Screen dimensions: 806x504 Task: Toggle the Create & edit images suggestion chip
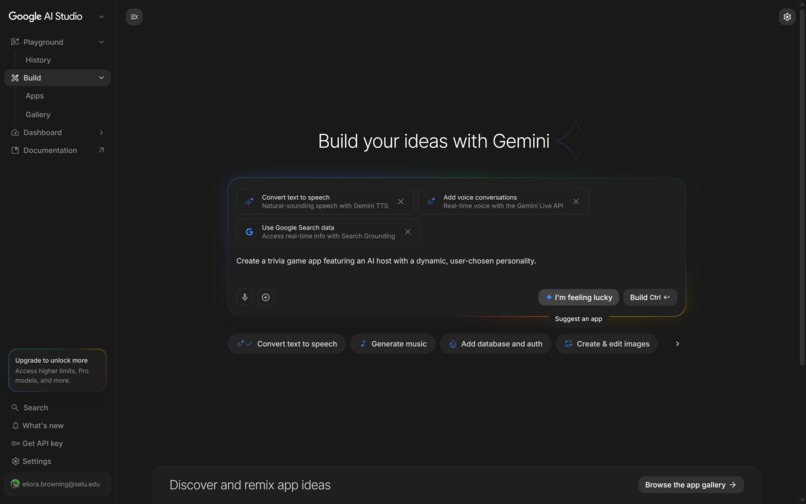point(607,344)
